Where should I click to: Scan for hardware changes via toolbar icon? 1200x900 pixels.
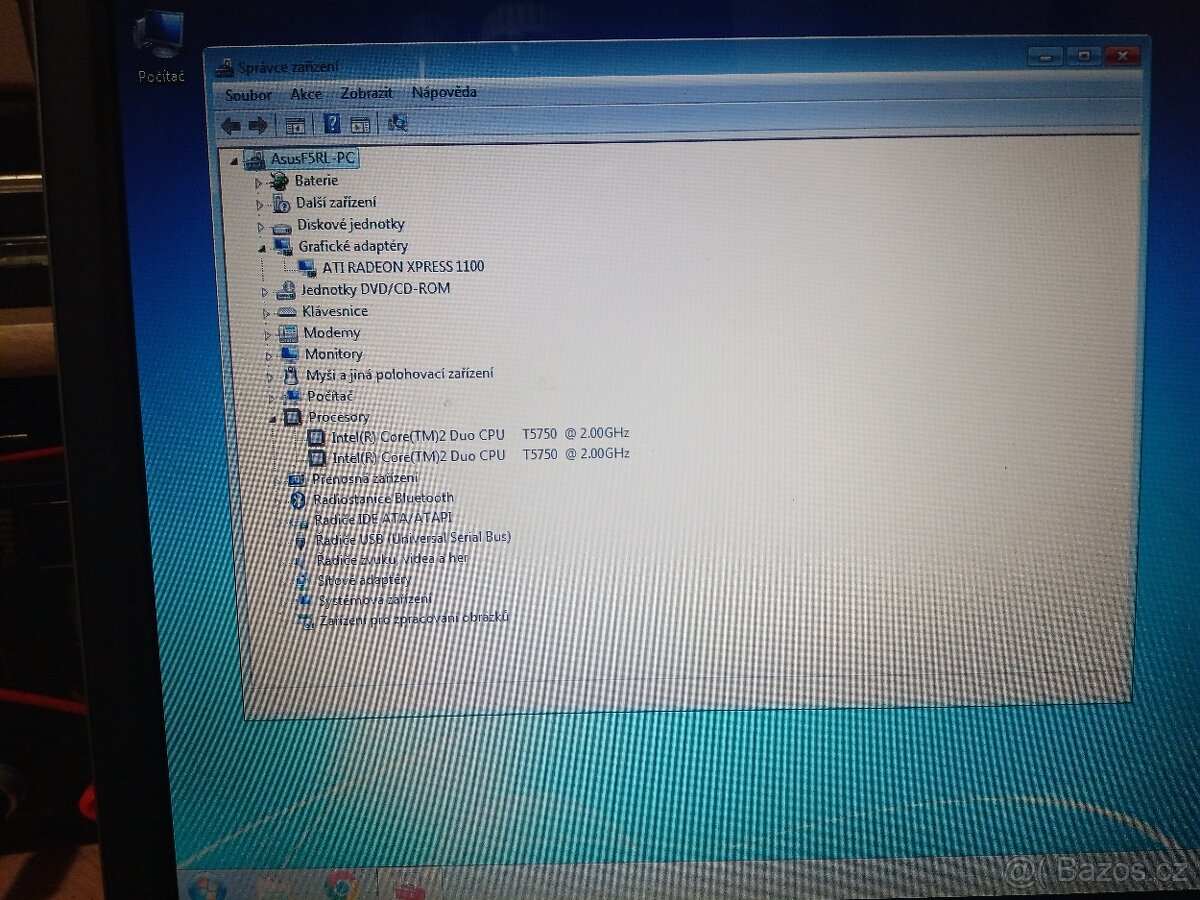398,123
